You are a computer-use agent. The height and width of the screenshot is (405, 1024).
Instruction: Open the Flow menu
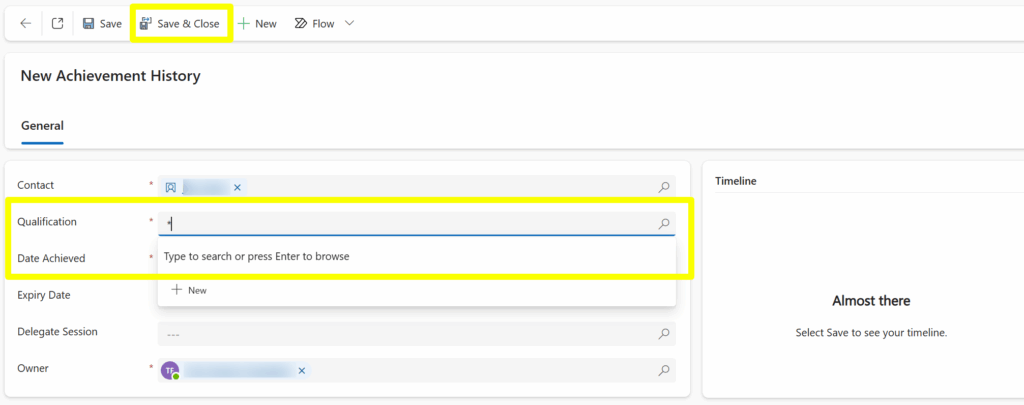coord(315,23)
